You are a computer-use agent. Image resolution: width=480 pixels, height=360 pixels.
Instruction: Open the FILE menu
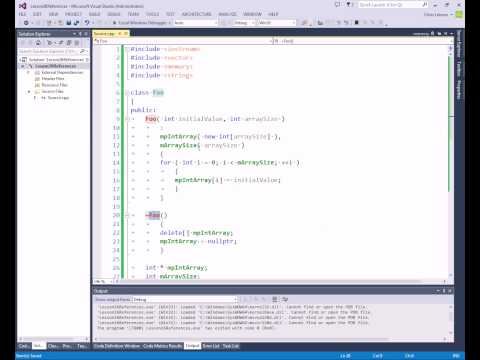tap(22, 14)
